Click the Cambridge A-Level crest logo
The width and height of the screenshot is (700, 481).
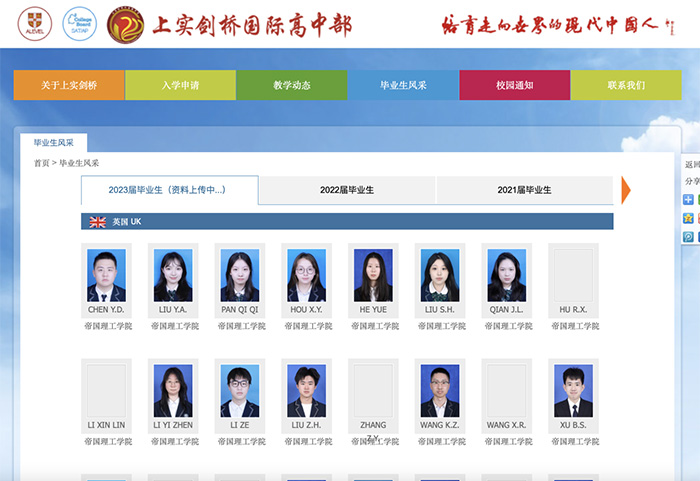(x=34, y=24)
